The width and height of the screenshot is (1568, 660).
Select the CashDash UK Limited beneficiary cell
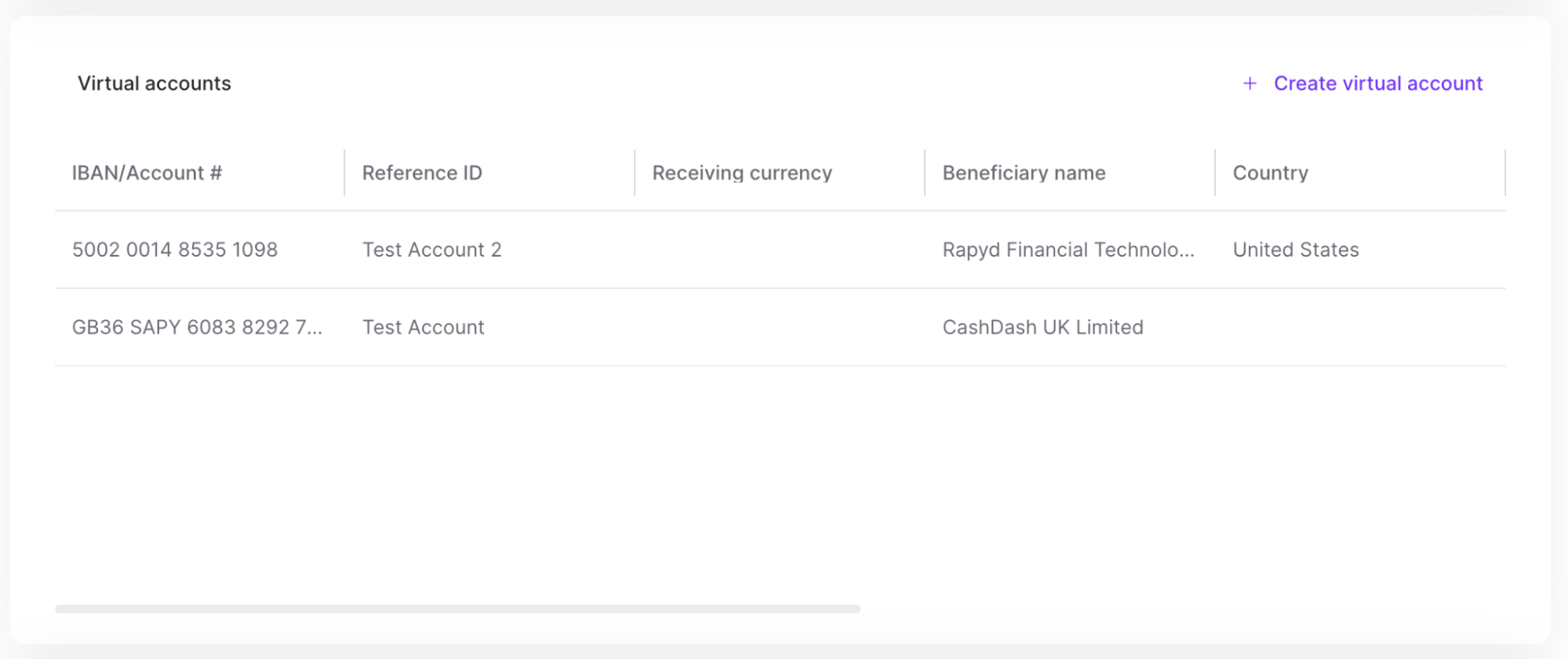(1042, 327)
